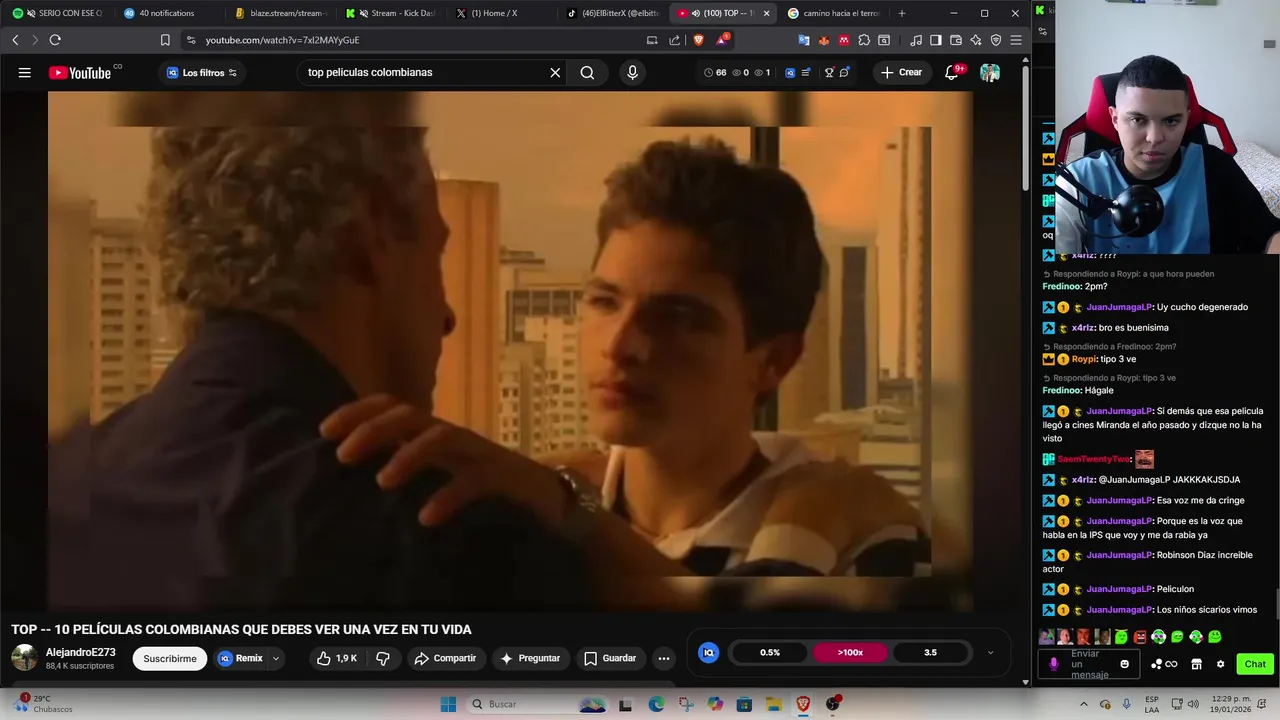Open the Brave VPN shield icon

click(996, 40)
